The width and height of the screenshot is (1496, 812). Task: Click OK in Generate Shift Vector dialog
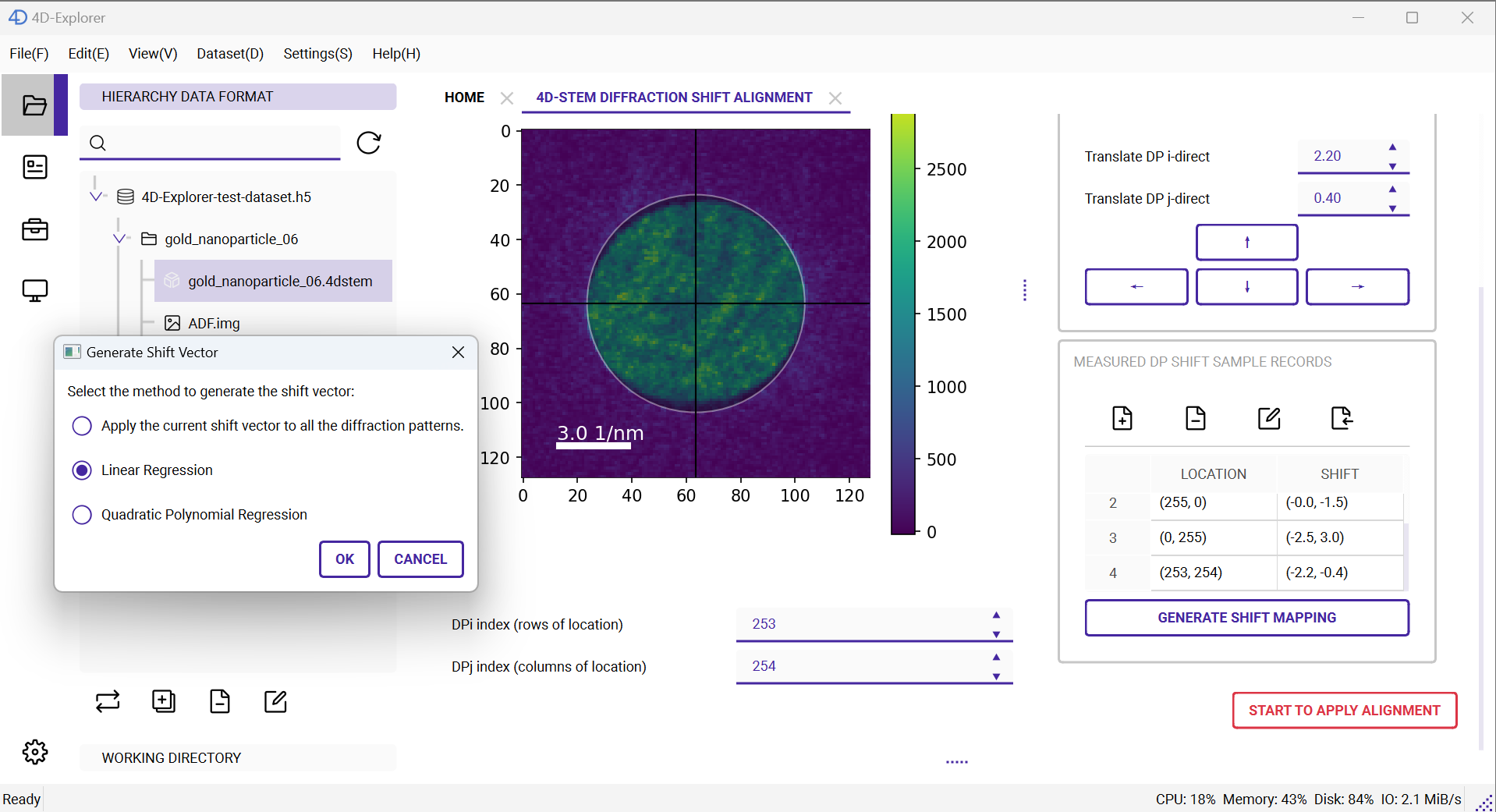coord(345,559)
